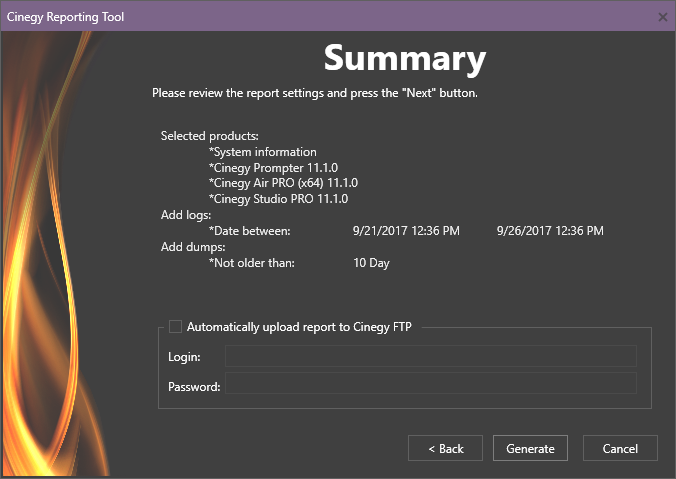Click the "*Not older than:" label
Image resolution: width=676 pixels, height=479 pixels.
(x=251, y=263)
